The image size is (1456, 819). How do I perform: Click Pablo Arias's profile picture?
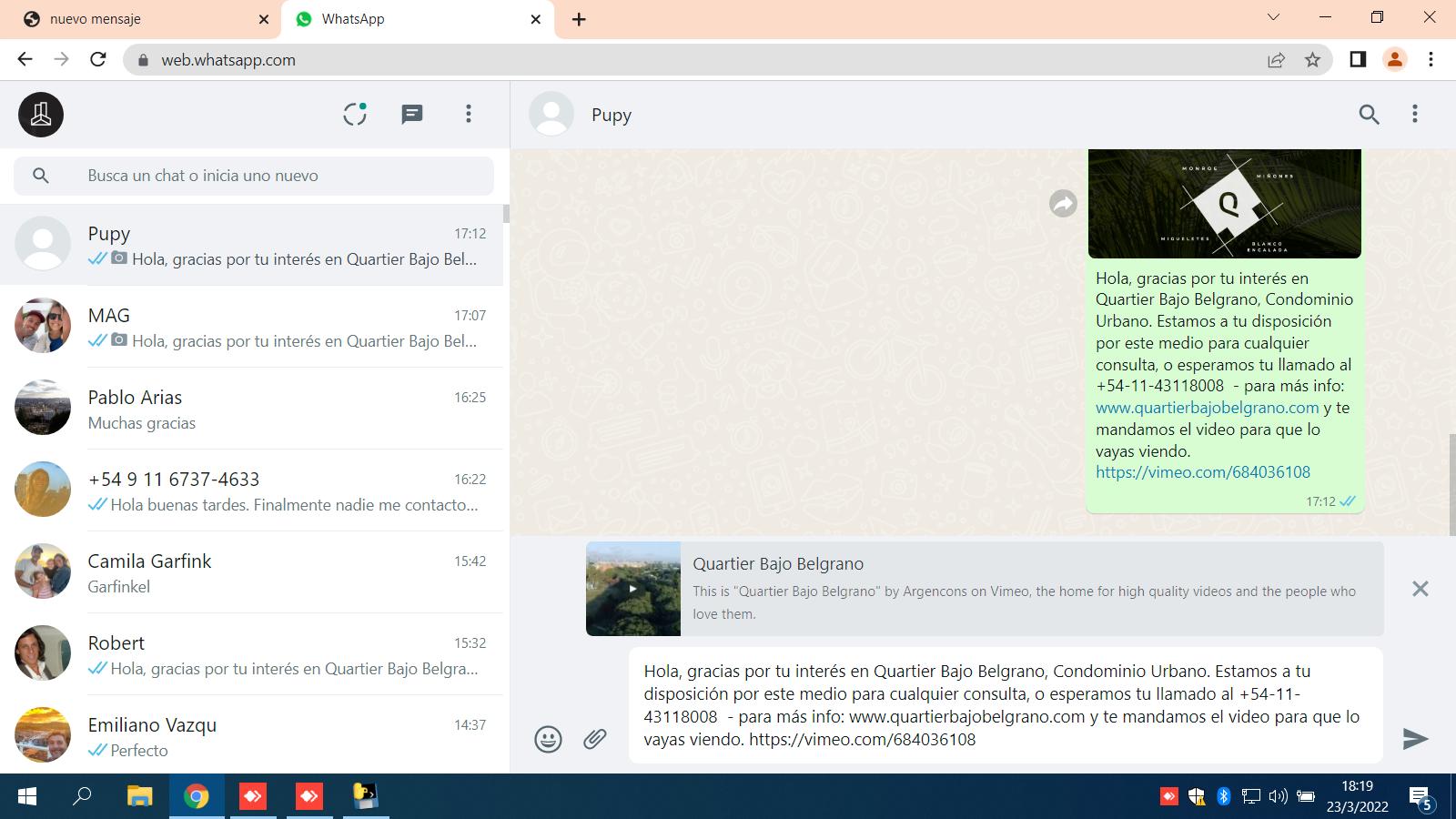pos(43,408)
